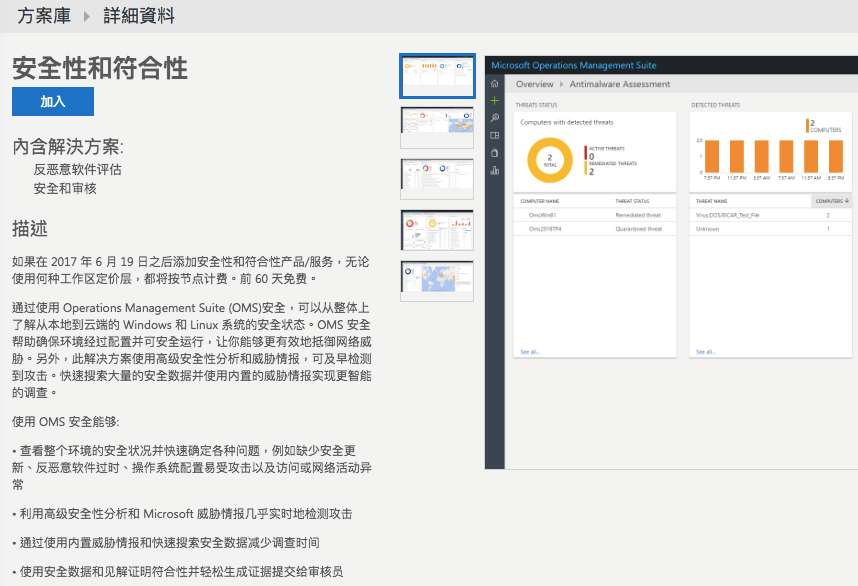Click Overview breadcrumb in preview

pos(535,84)
